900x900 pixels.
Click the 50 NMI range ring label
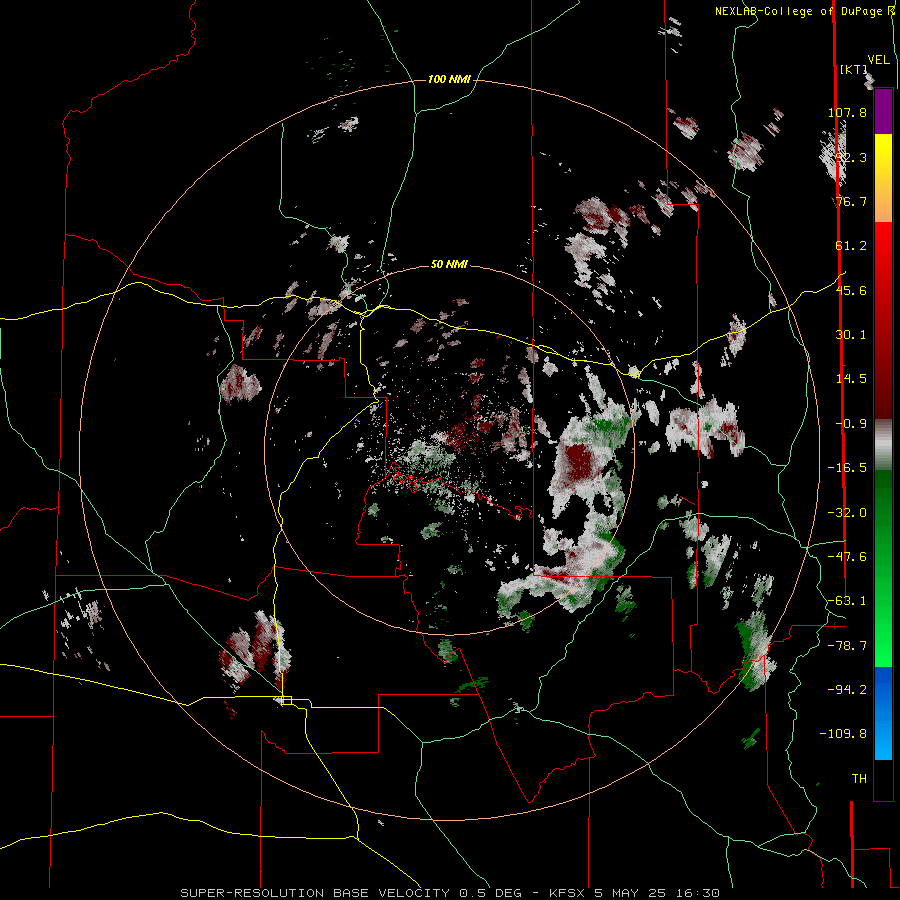click(449, 265)
